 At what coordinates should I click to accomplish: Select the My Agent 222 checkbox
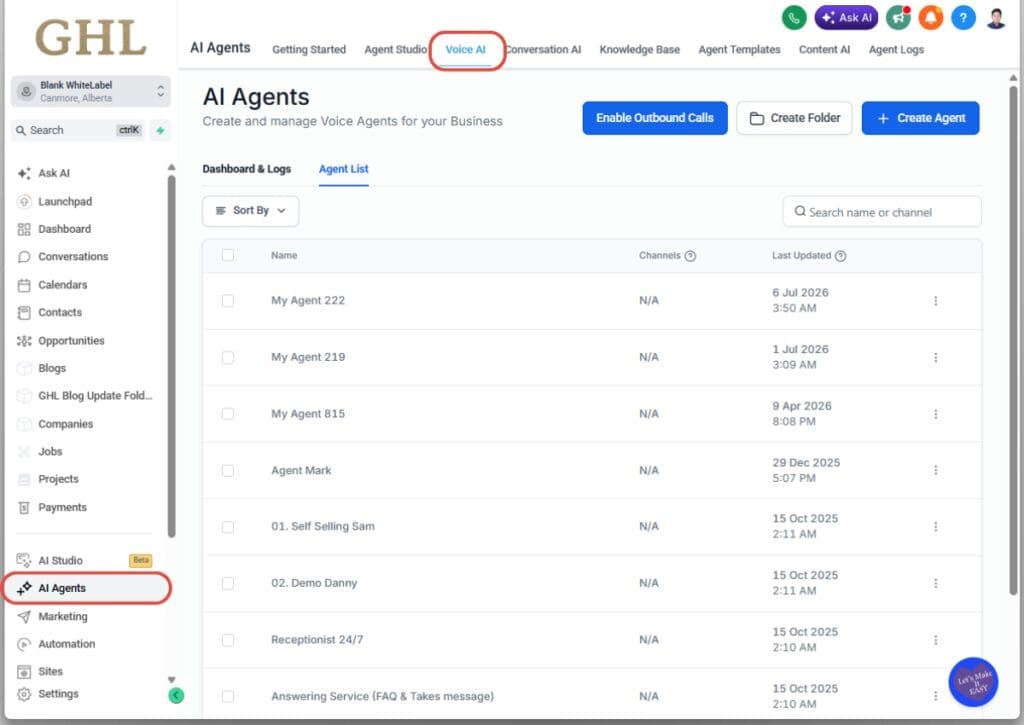click(228, 300)
